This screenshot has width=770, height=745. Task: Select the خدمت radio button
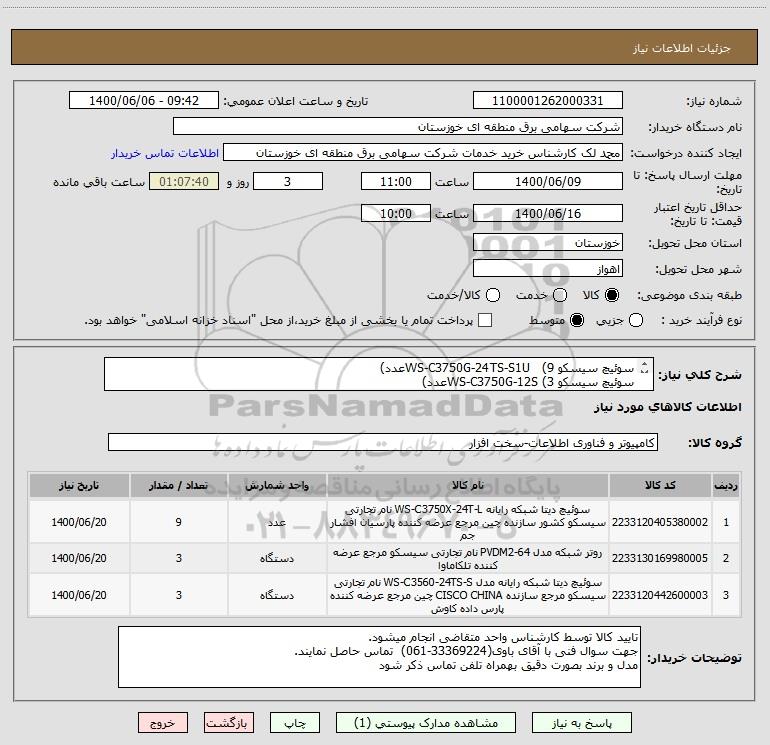coord(560,295)
